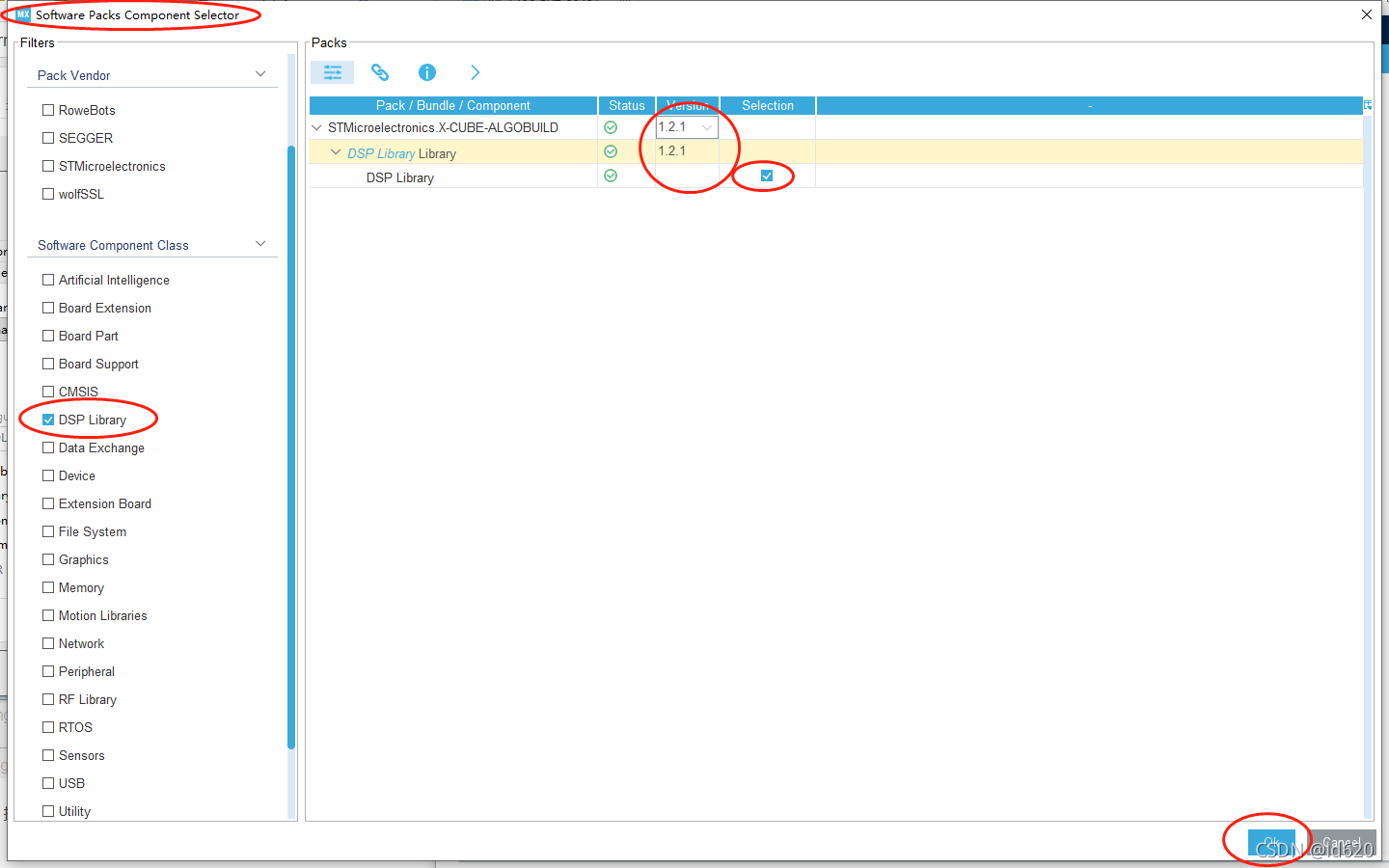Viewport: 1389px width, 868px height.
Task: Click status icon for DSP Library bundle row
Action: [x=611, y=151]
